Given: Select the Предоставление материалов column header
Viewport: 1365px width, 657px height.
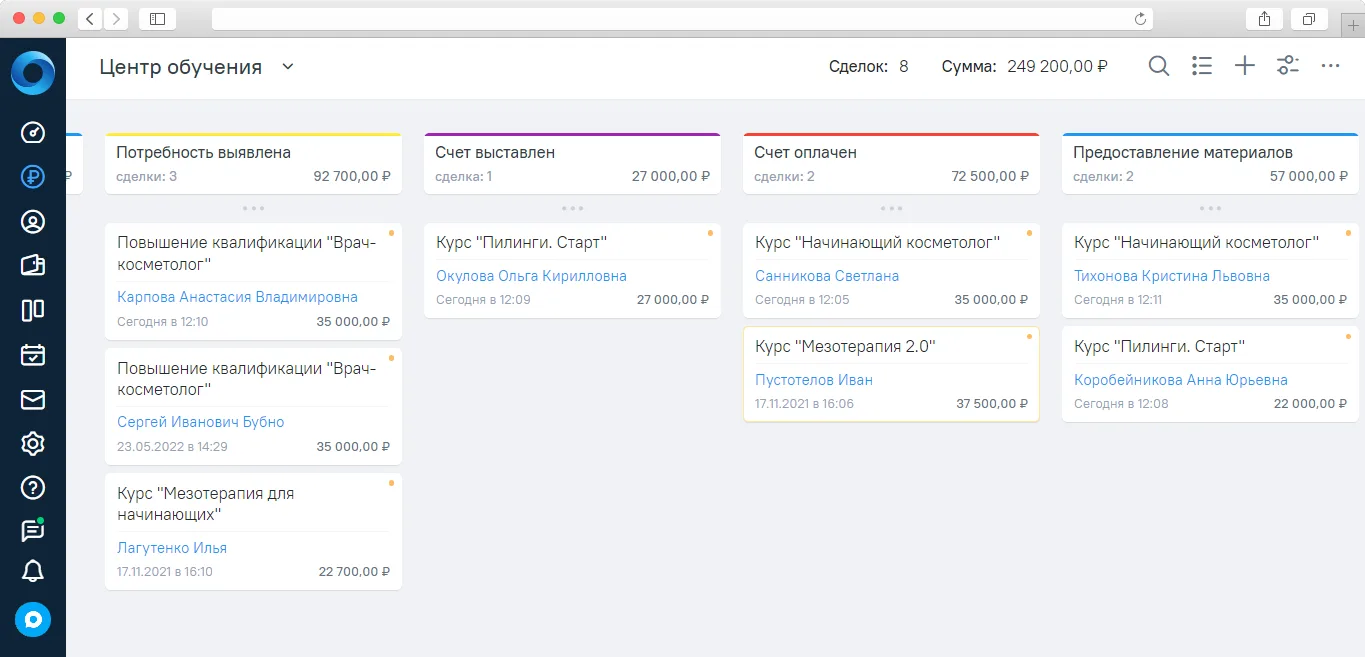Looking at the screenshot, I should 1210,164.
